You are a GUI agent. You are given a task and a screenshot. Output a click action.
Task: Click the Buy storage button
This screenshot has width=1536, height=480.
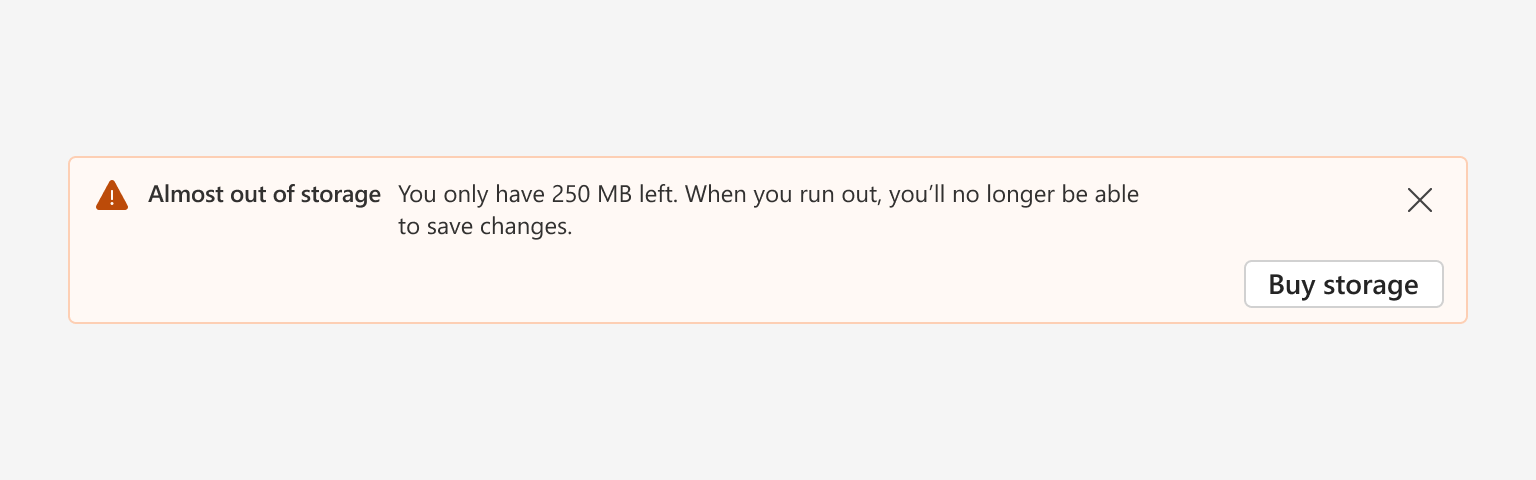click(x=1343, y=284)
